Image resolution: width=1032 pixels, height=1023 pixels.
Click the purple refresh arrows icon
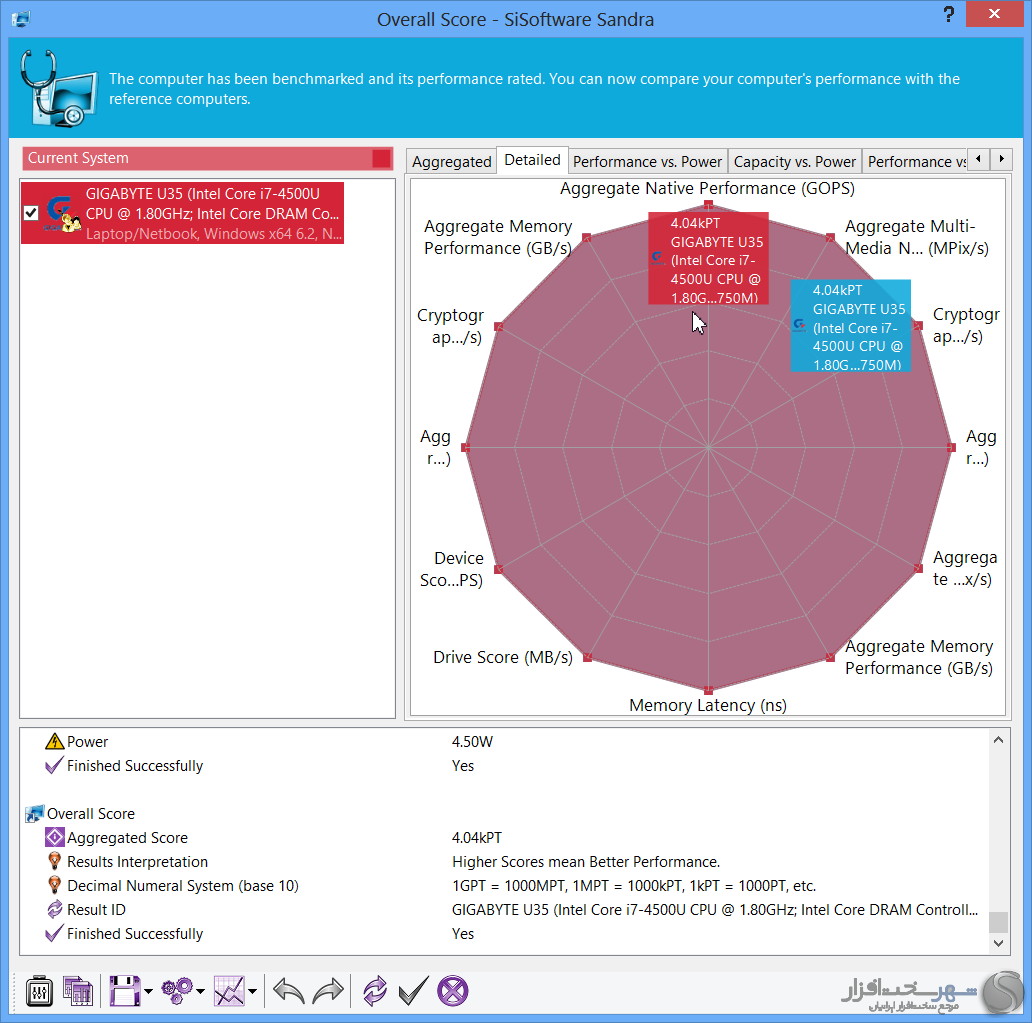click(375, 991)
